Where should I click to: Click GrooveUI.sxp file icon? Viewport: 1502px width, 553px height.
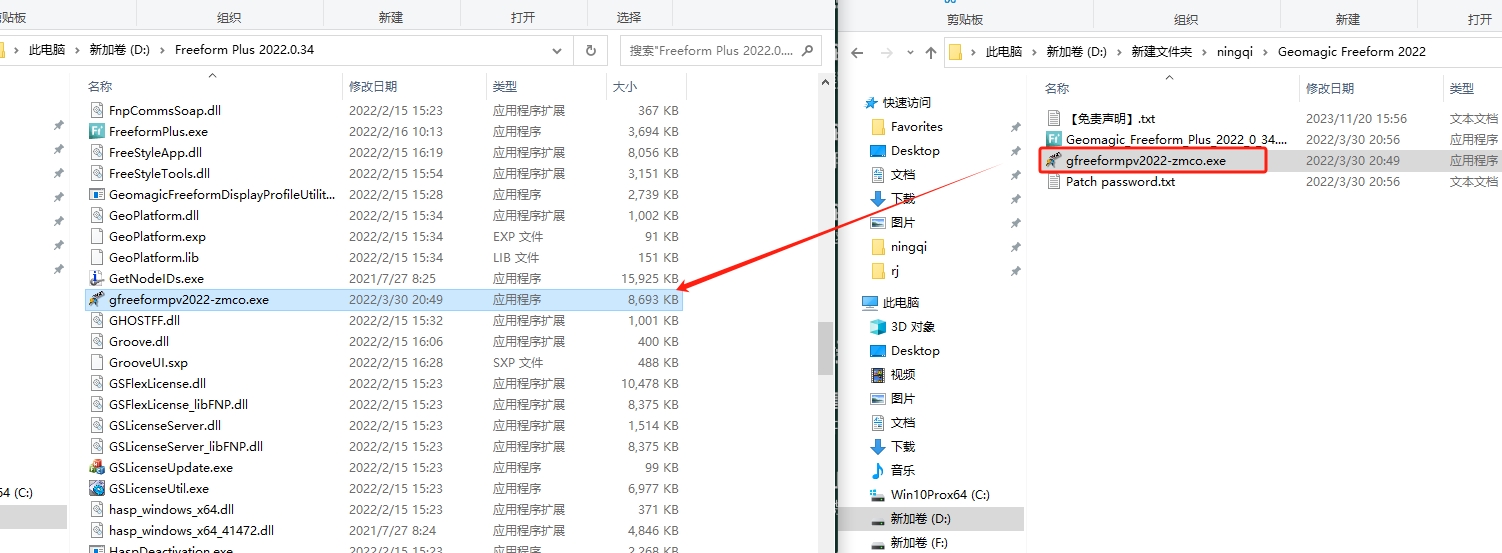click(x=97, y=362)
